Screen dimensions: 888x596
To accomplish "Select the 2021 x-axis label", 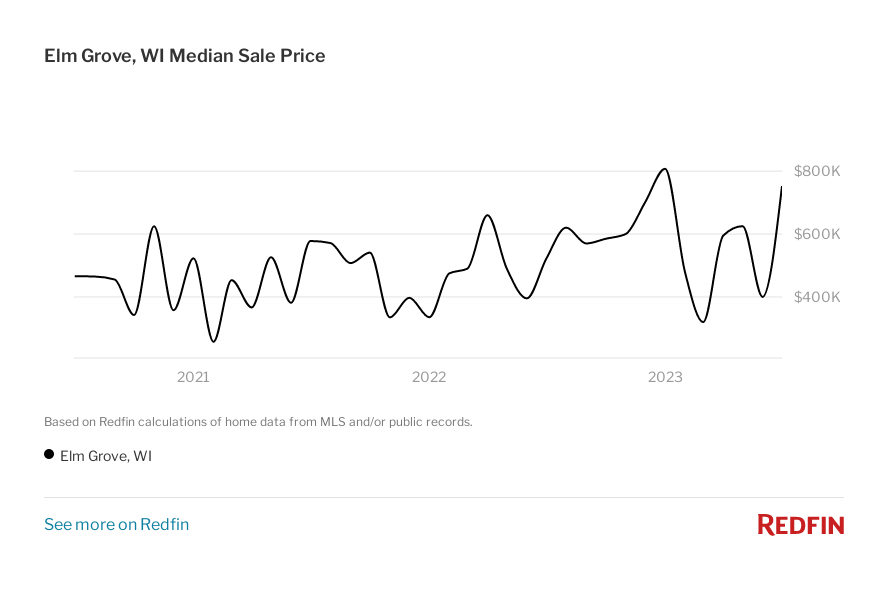I will tap(193, 377).
